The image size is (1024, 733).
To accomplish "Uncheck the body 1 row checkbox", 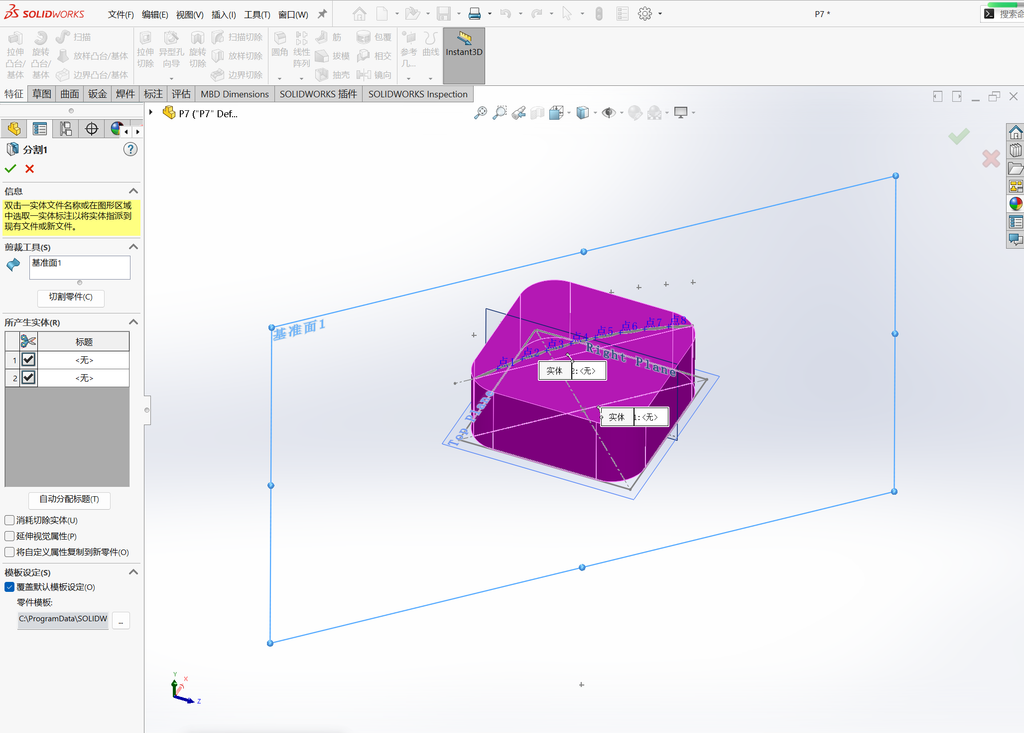I will click(x=28, y=360).
